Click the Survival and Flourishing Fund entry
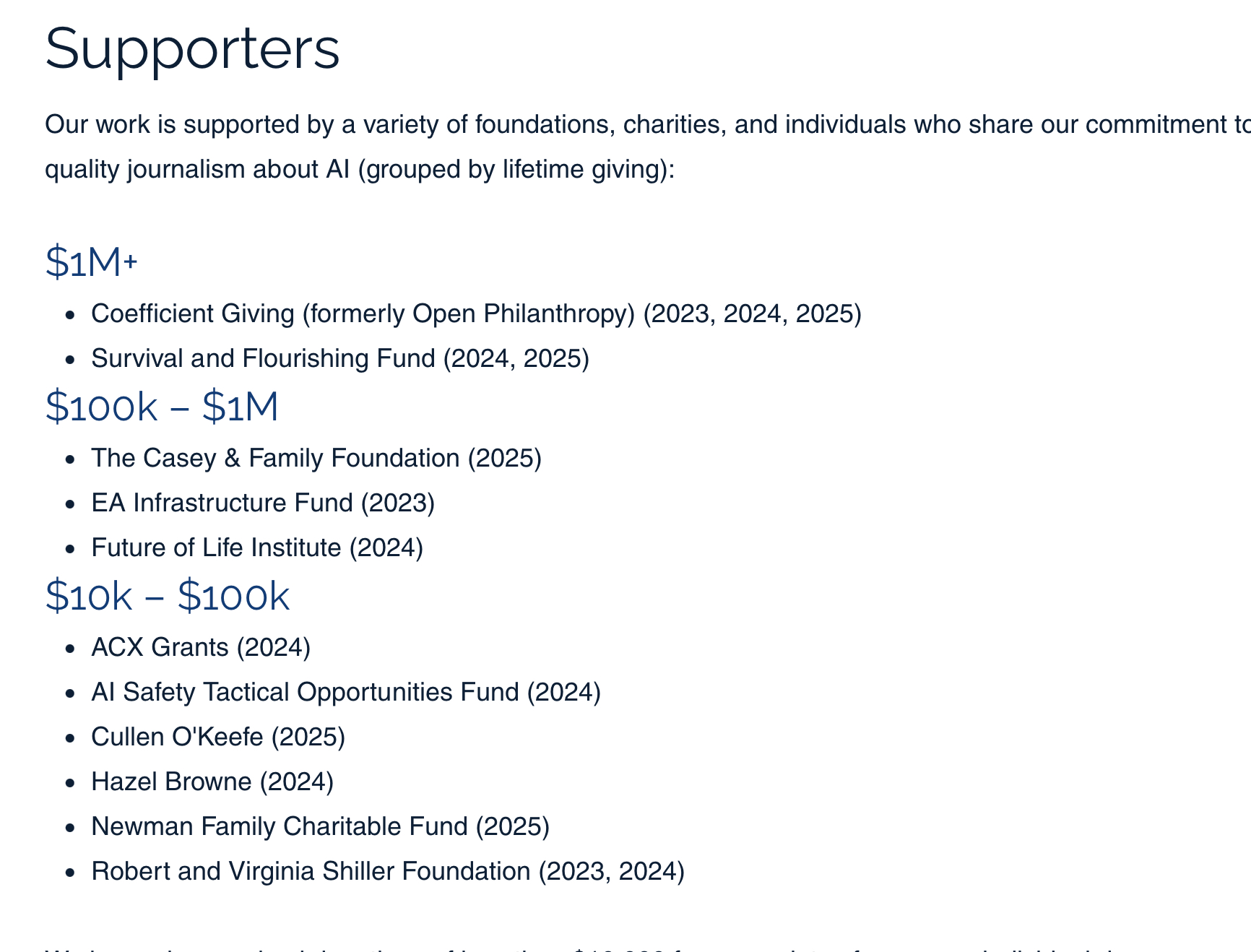The width and height of the screenshot is (1251, 952). coord(339,359)
